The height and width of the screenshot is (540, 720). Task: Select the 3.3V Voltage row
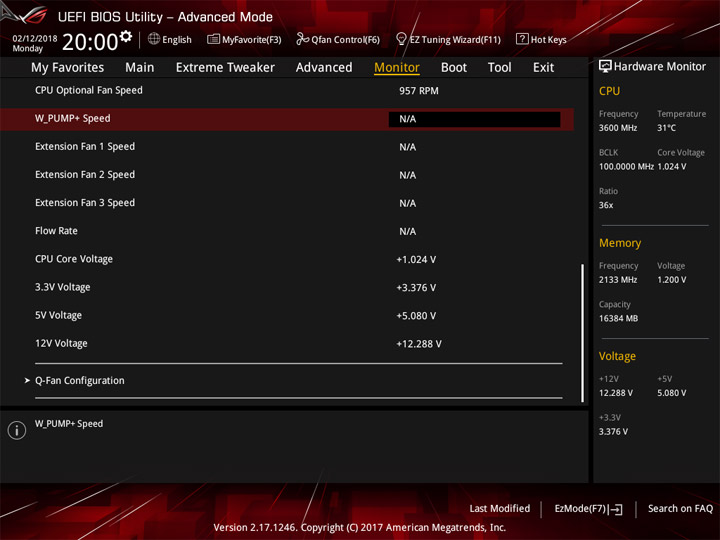coord(287,287)
